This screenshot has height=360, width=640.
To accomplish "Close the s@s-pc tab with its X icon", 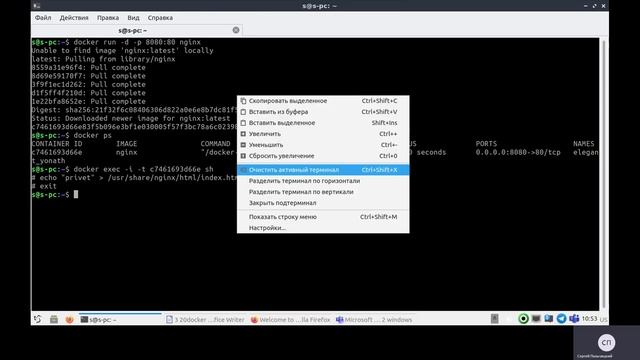I will coord(236,30).
